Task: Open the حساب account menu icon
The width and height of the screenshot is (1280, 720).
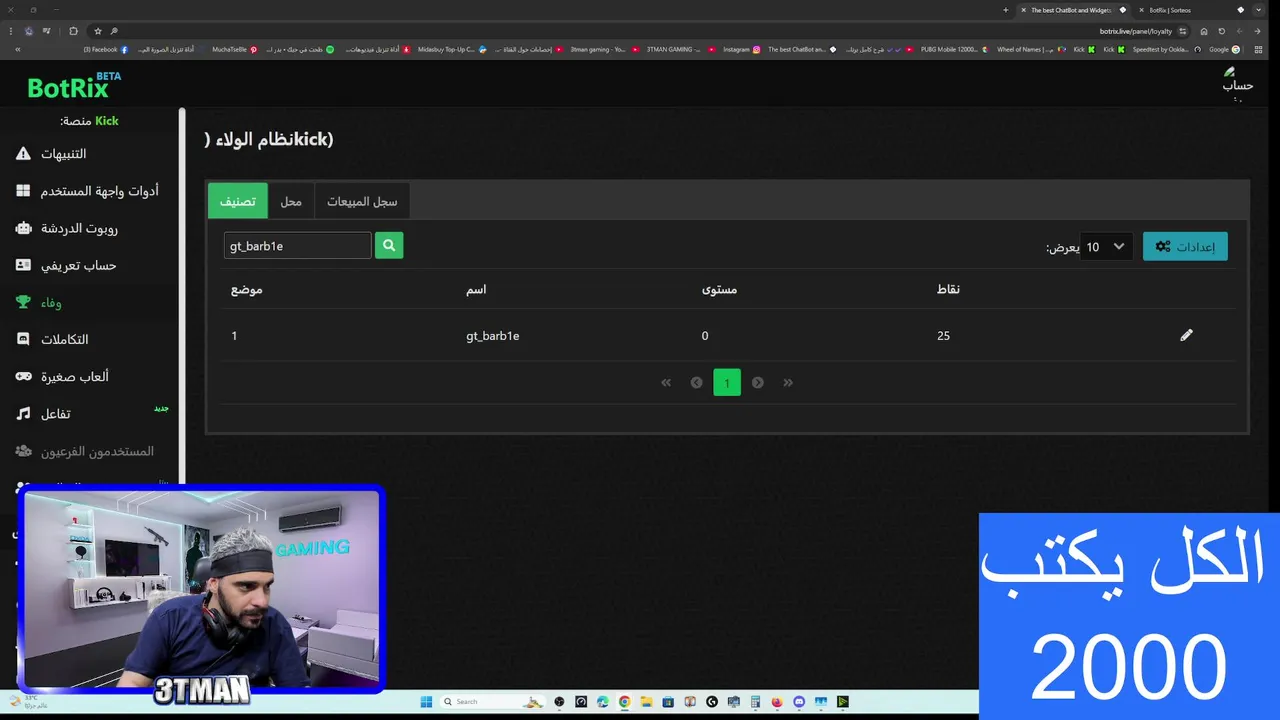Action: [1237, 83]
